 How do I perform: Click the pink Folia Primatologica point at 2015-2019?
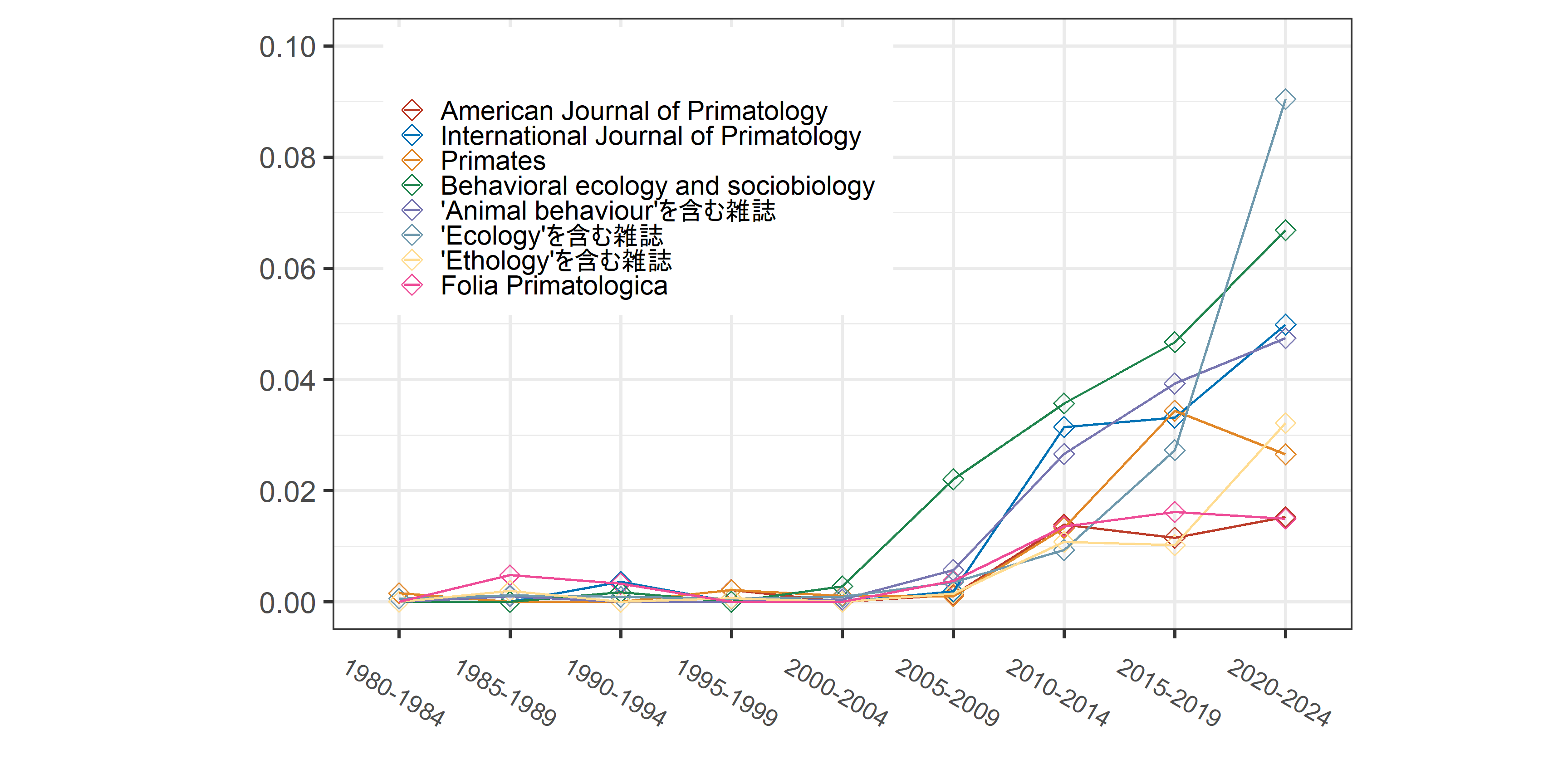[1175, 512]
